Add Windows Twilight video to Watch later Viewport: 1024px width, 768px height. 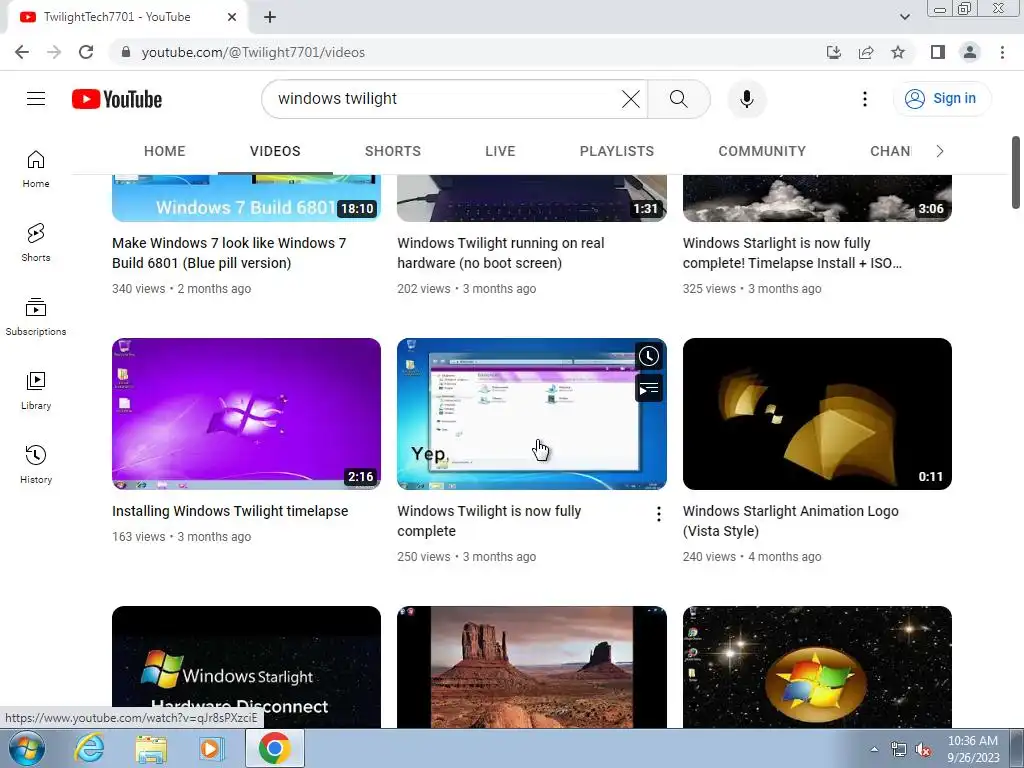[648, 357]
